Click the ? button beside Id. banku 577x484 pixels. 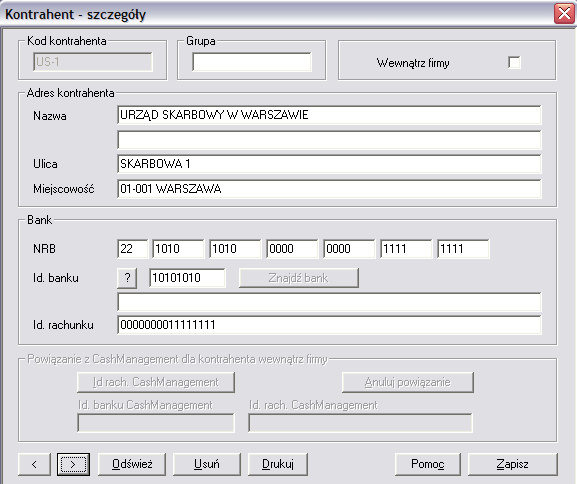[x=127, y=278]
